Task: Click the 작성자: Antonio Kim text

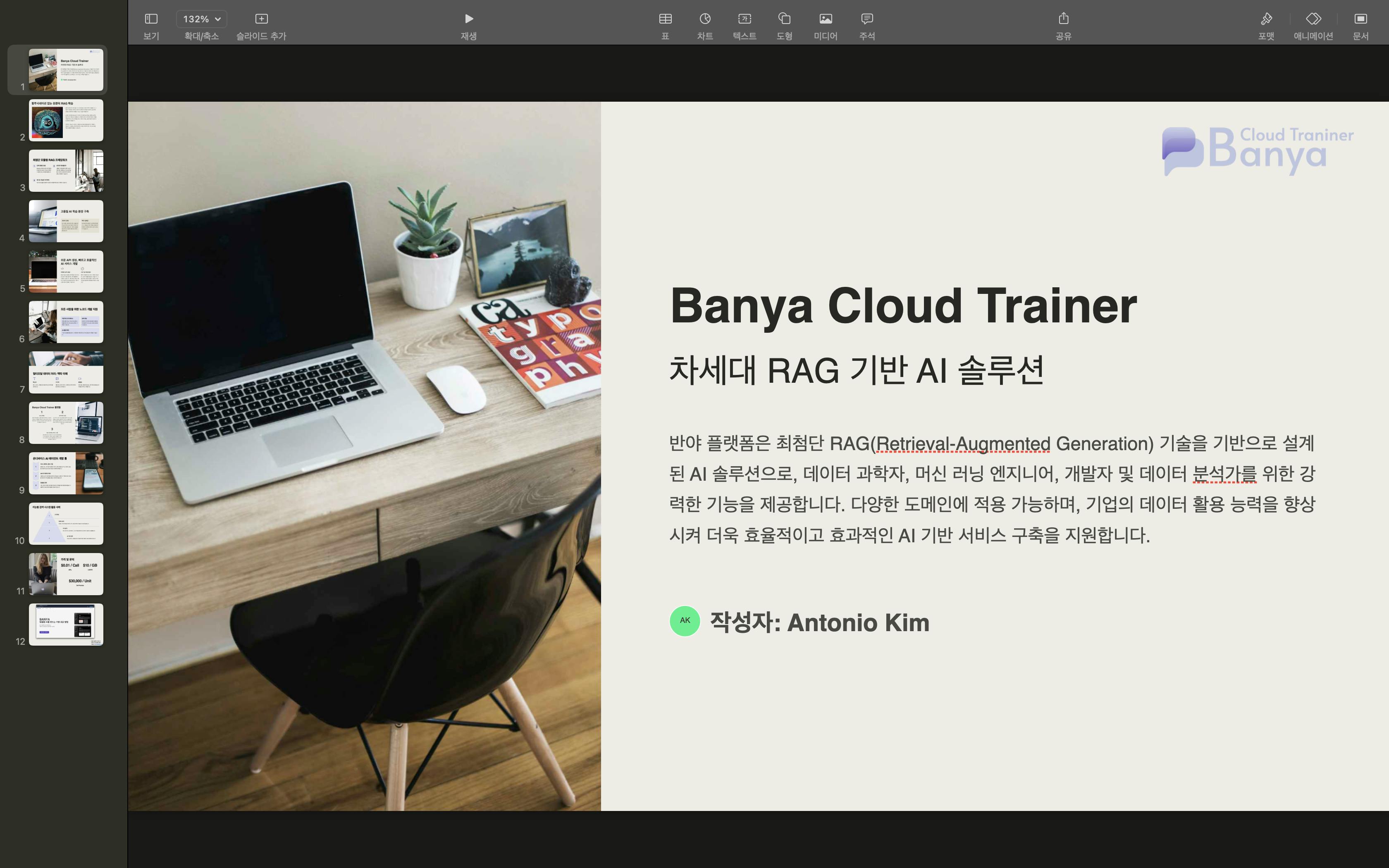Action: (819, 622)
